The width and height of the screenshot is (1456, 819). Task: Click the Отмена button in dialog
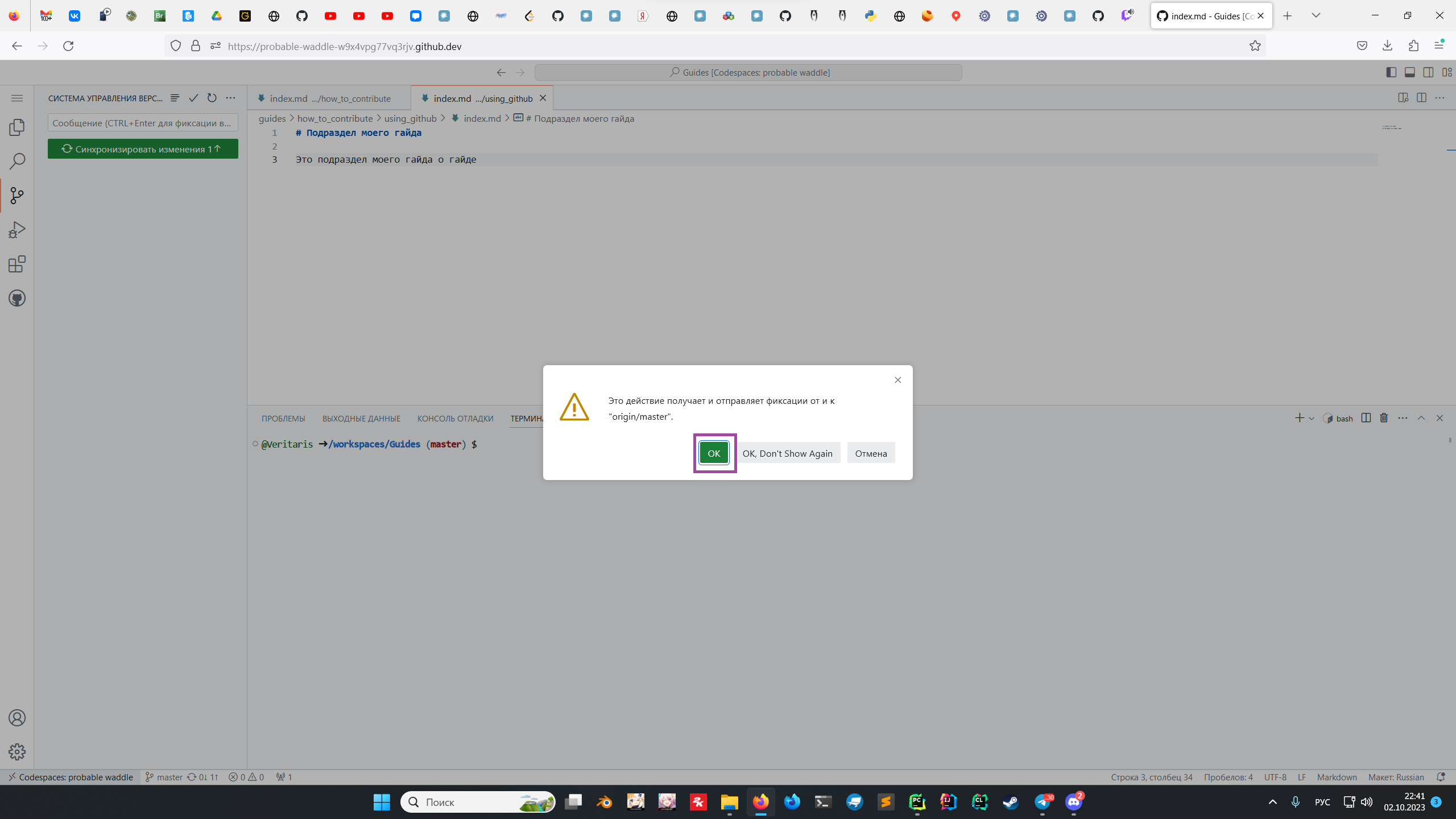tap(871, 453)
